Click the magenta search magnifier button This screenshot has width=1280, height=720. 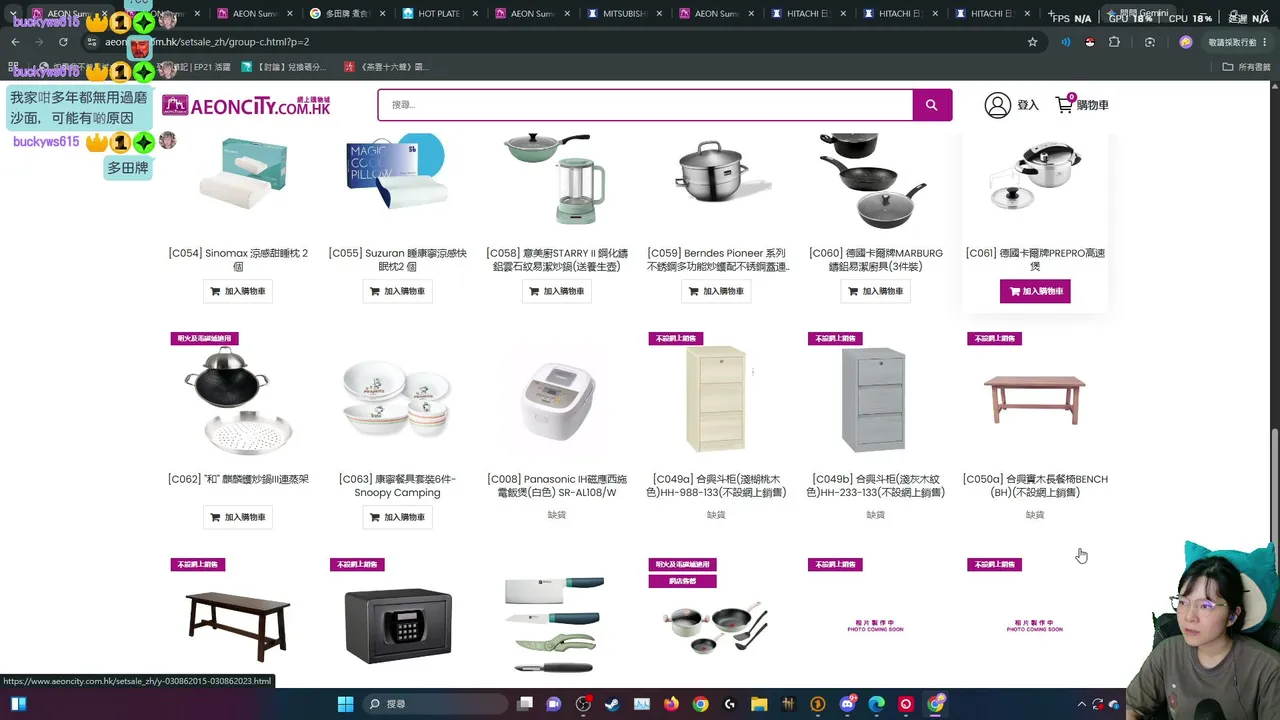(x=932, y=105)
